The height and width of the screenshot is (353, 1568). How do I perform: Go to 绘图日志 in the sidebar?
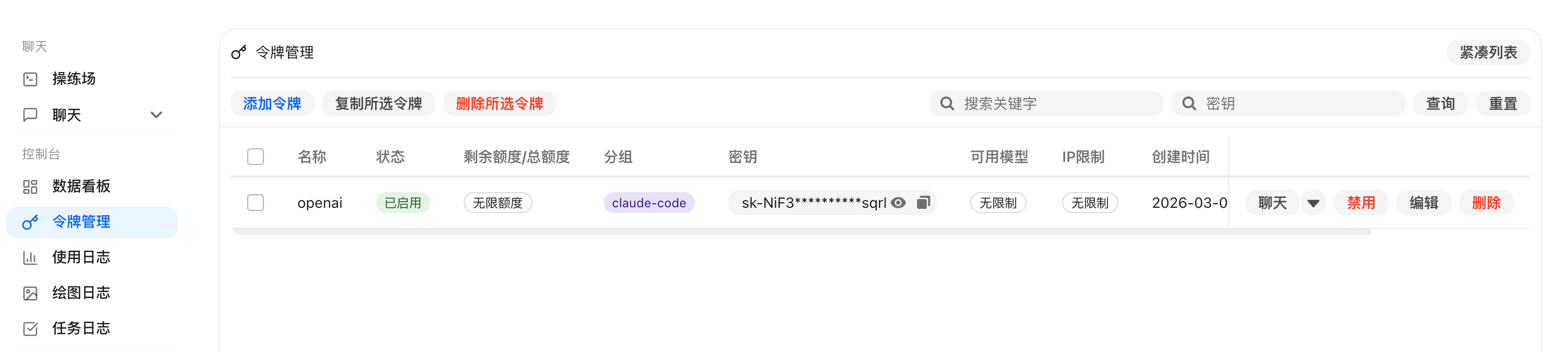pyautogui.click(x=81, y=292)
